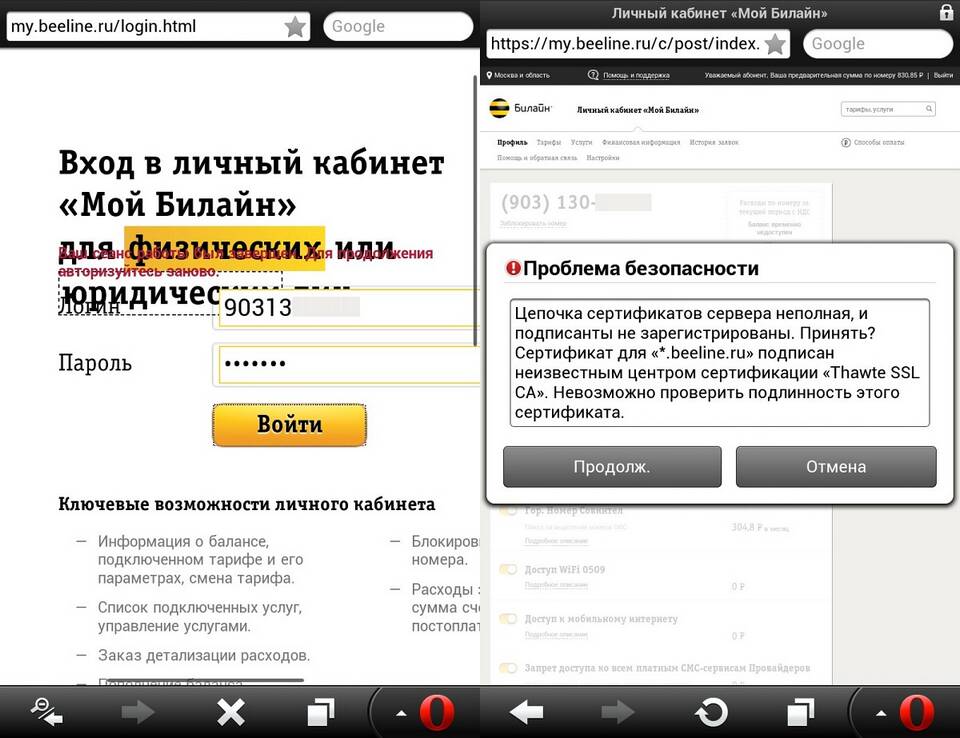This screenshot has height=738, width=960.
Task: Open tabs view in left browser toolbar
Action: tap(321, 712)
